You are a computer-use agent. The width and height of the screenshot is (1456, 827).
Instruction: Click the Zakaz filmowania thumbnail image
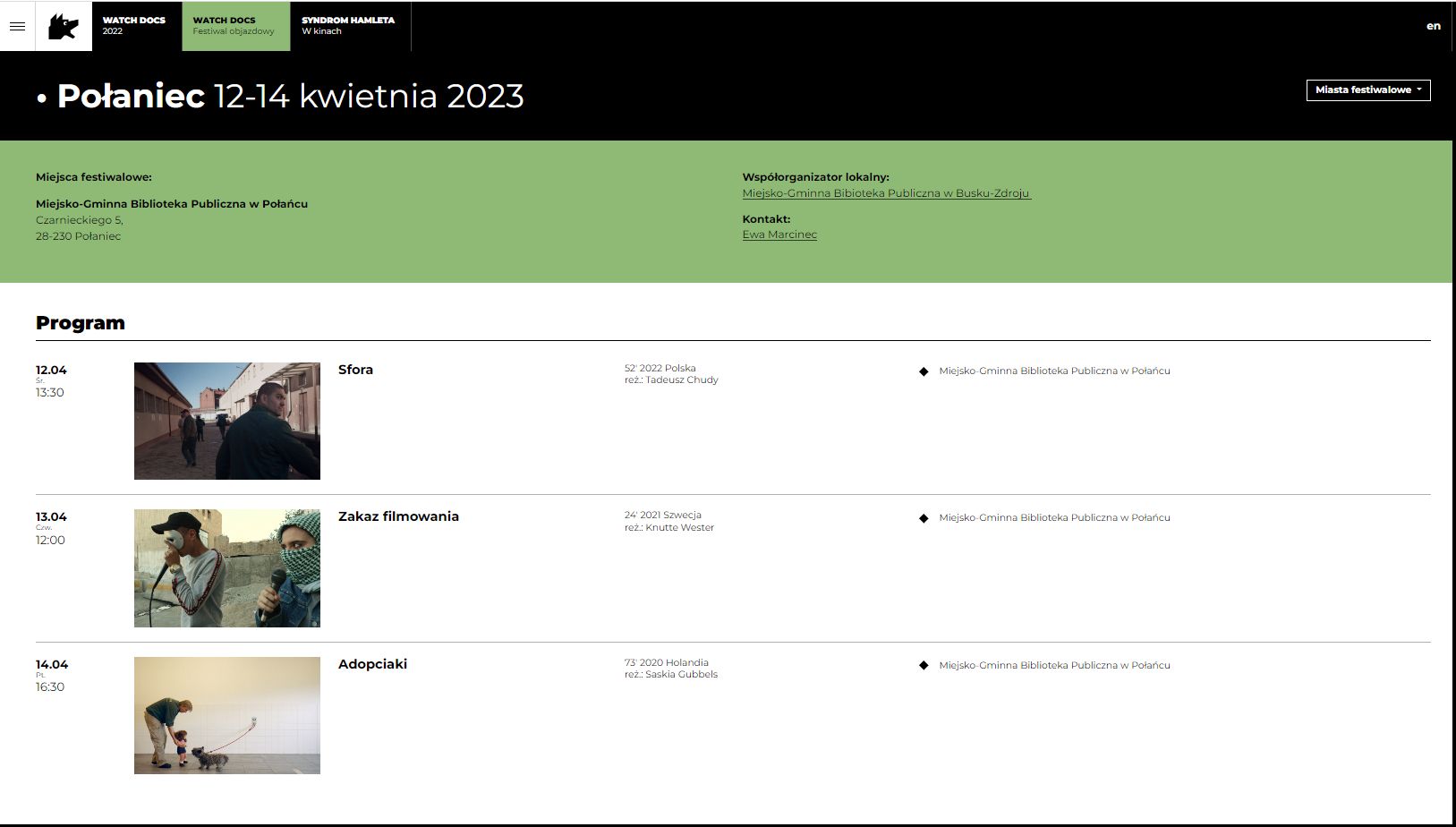coord(227,568)
